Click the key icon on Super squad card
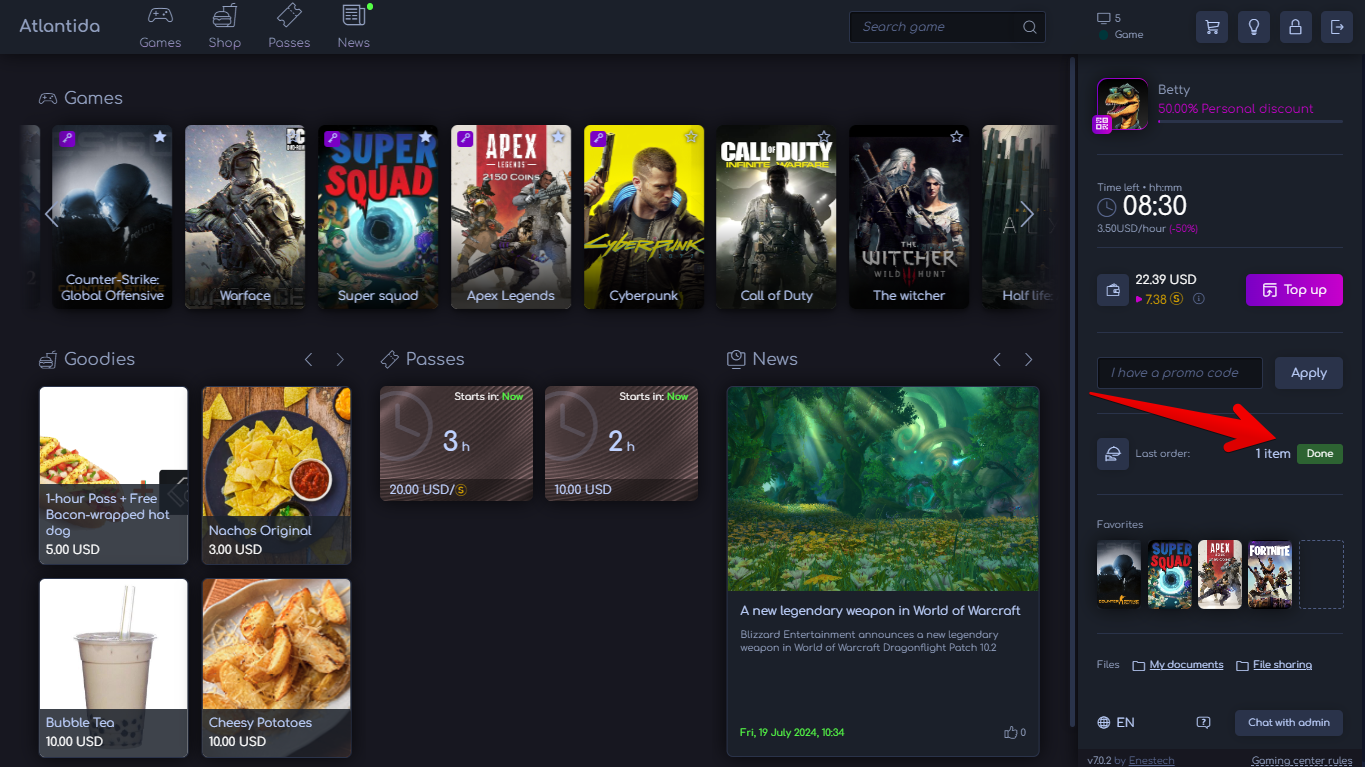Viewport: 1365px width, 767px height. pos(333,139)
